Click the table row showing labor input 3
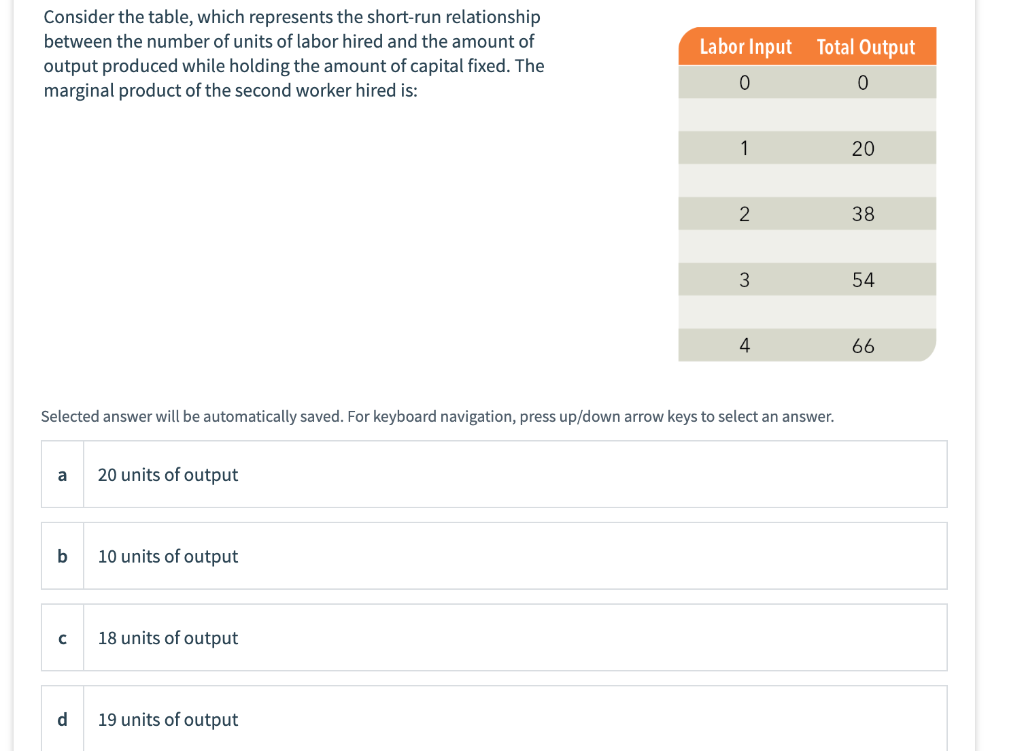 tap(807, 279)
